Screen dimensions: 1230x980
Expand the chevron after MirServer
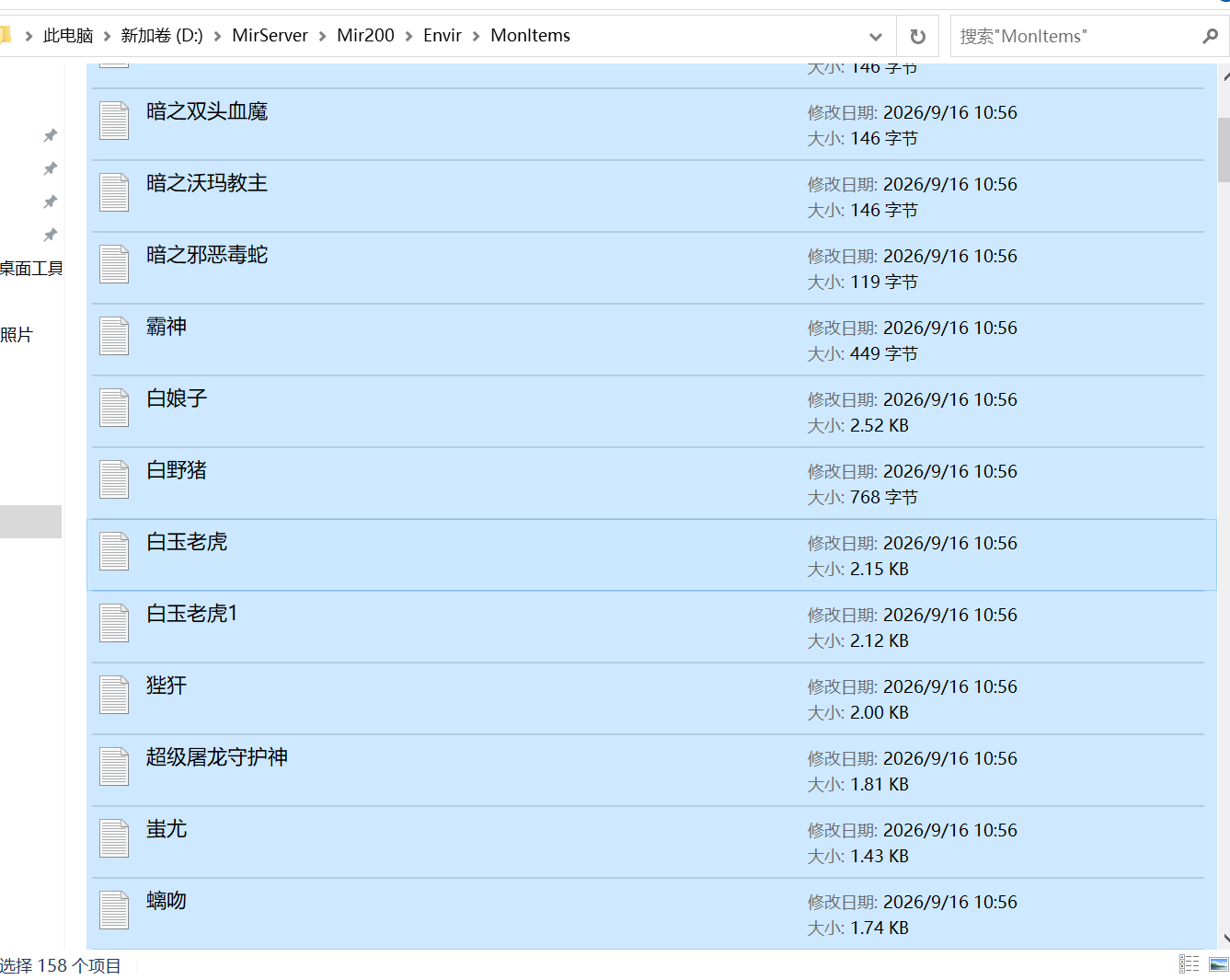click(x=323, y=36)
